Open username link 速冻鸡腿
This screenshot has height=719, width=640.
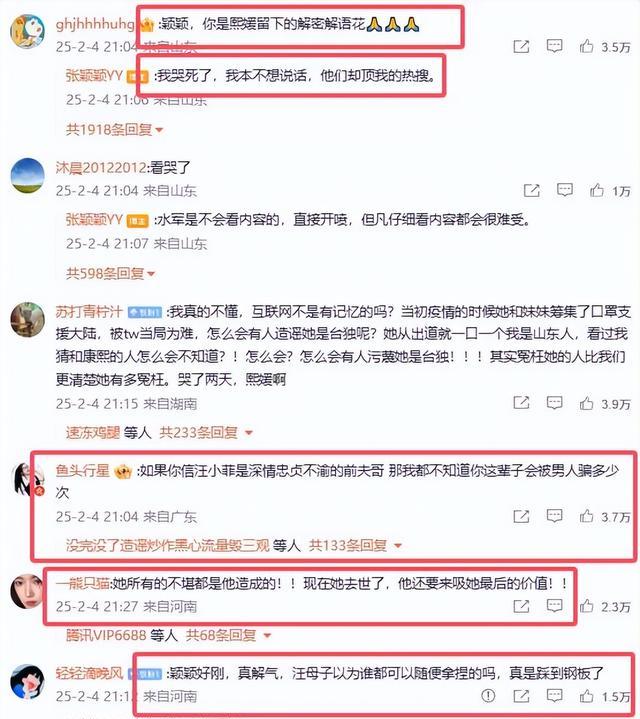[93, 432]
